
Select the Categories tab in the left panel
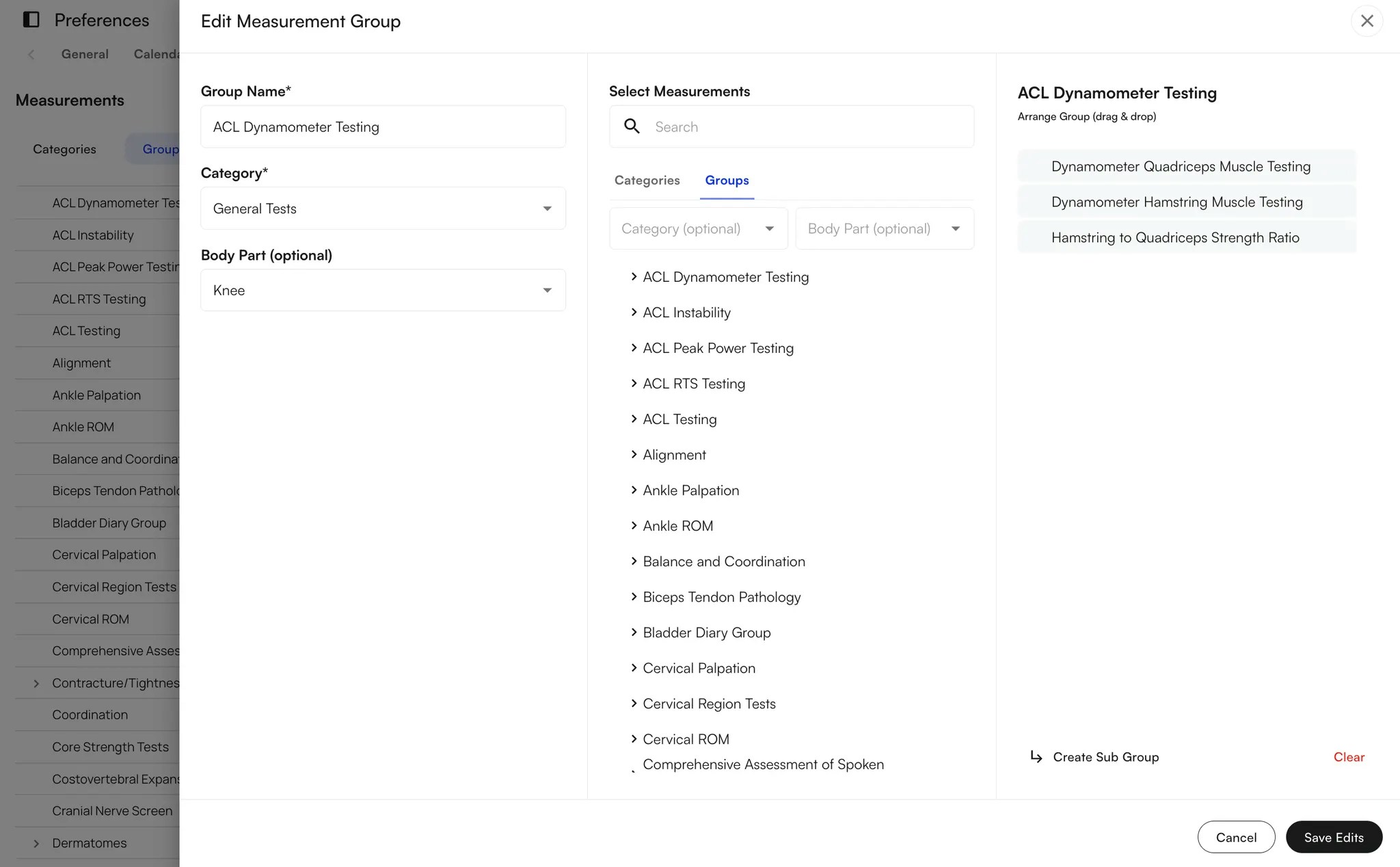point(64,149)
